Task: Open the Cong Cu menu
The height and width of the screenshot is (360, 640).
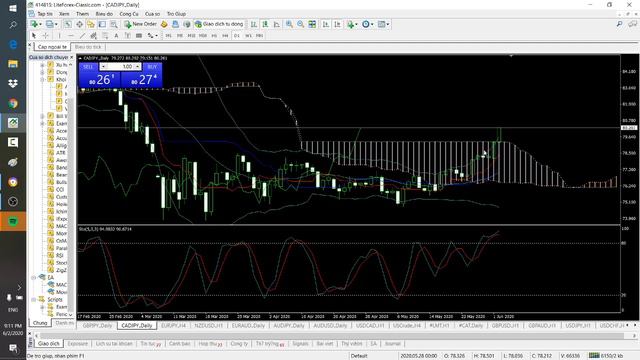Action: tap(129, 14)
